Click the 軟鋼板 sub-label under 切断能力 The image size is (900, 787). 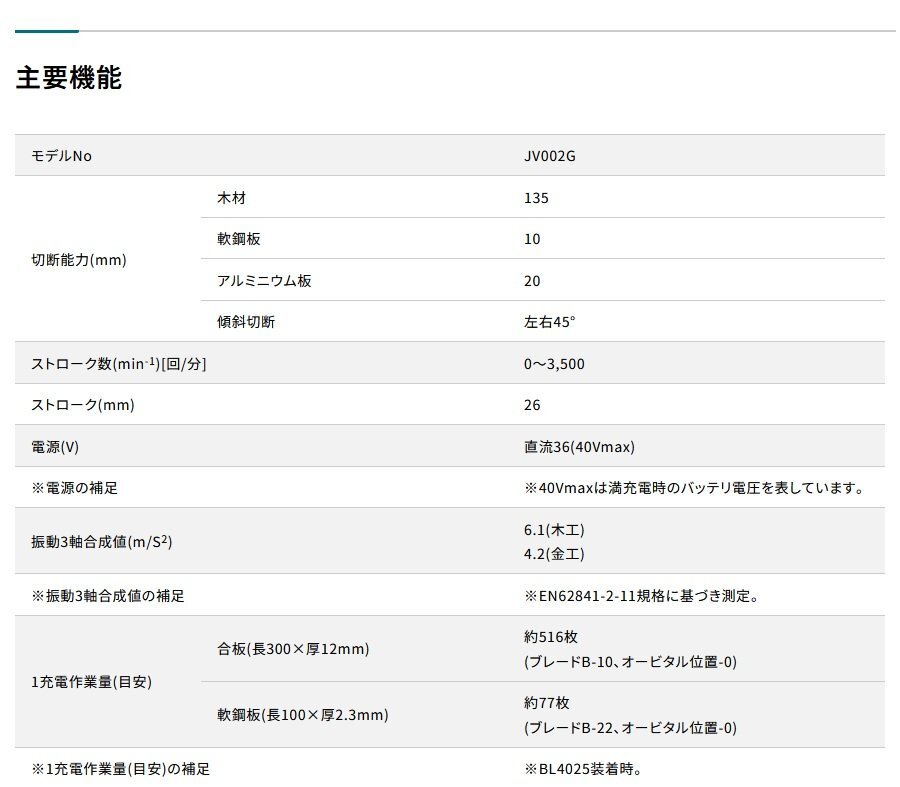point(239,239)
